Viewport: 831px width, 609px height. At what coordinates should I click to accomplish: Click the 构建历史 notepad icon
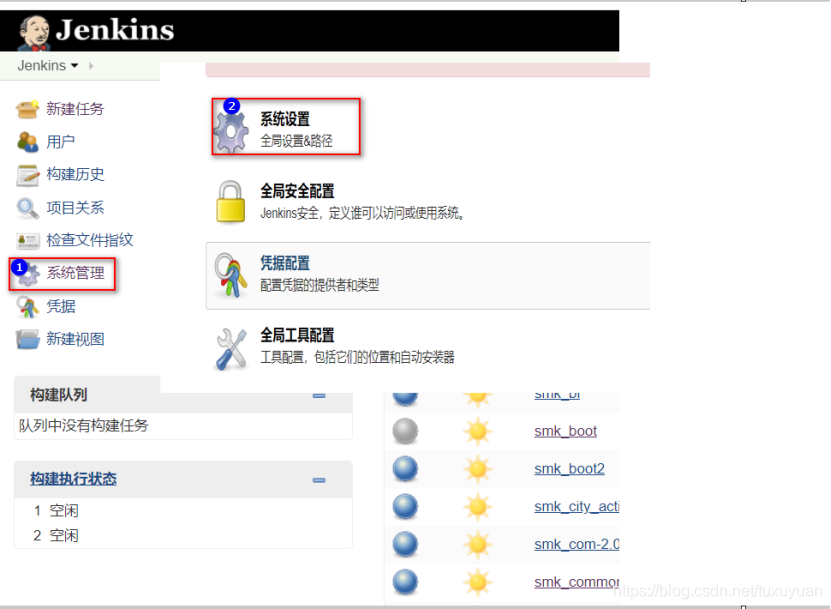[28, 175]
